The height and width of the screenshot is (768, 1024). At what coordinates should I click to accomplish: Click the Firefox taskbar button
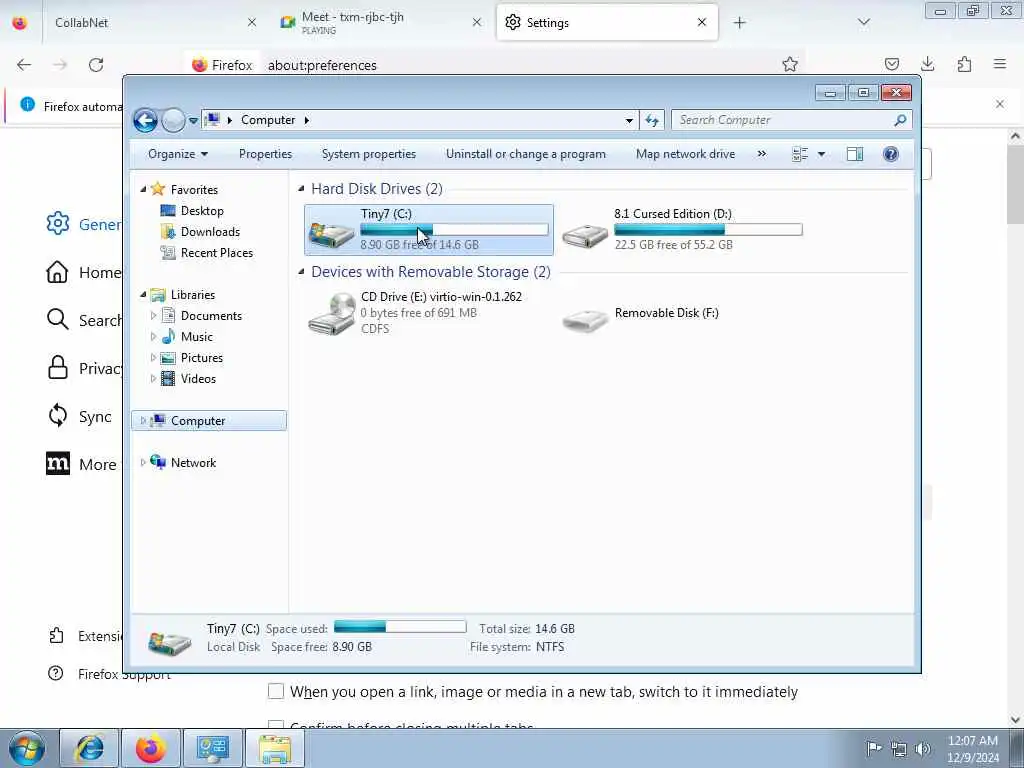[151, 748]
